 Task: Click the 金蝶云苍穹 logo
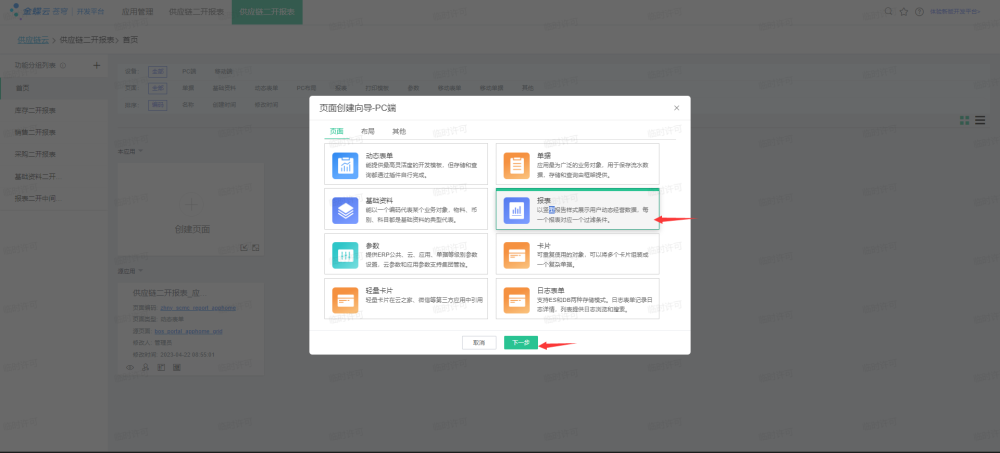[37, 11]
